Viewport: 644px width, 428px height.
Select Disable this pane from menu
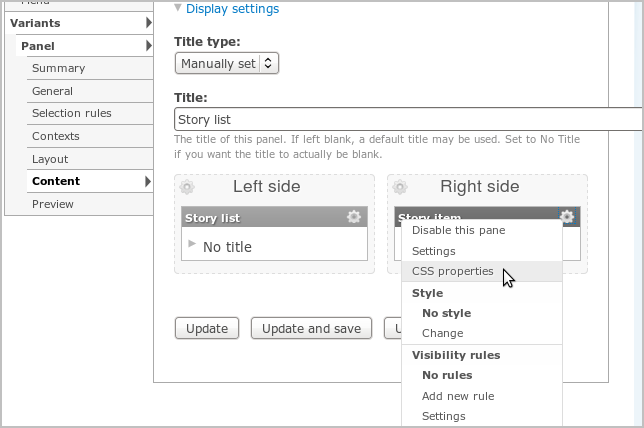click(x=458, y=230)
